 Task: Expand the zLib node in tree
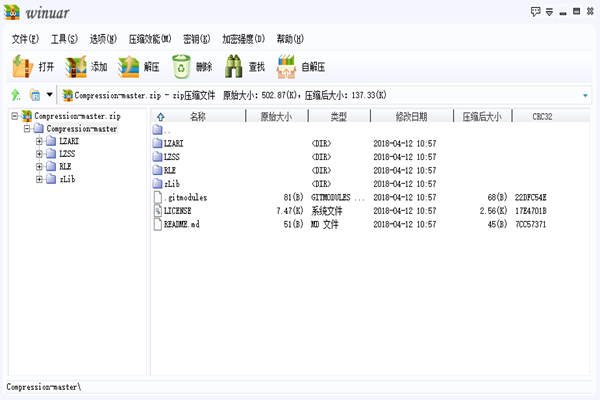pyautogui.click(x=39, y=179)
